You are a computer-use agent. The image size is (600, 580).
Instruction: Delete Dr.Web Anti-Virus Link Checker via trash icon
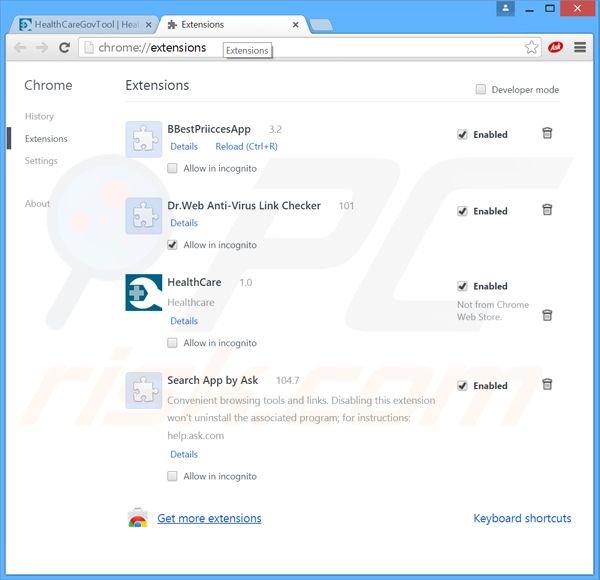coord(547,210)
